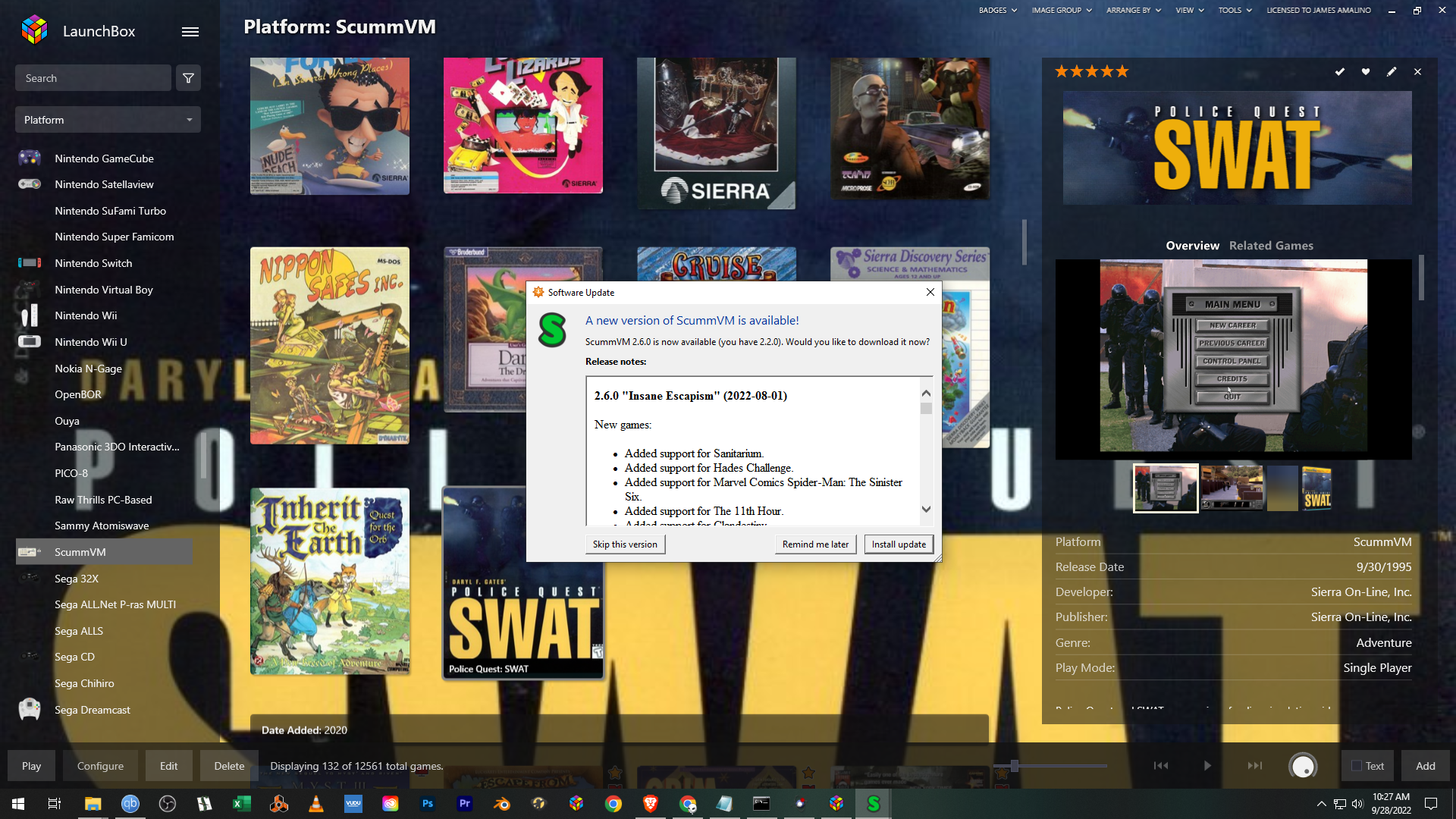
Task: Click Skip this version button
Action: click(625, 544)
